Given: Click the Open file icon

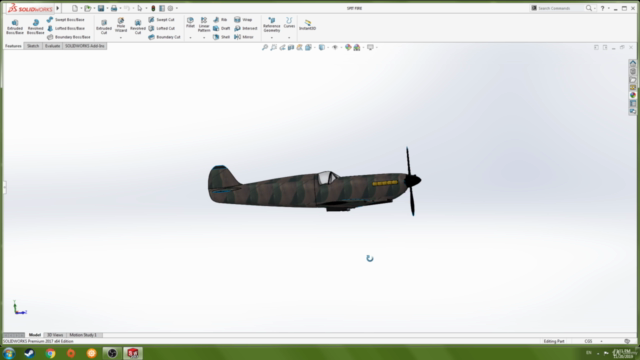Looking at the screenshot, I should [87, 8].
